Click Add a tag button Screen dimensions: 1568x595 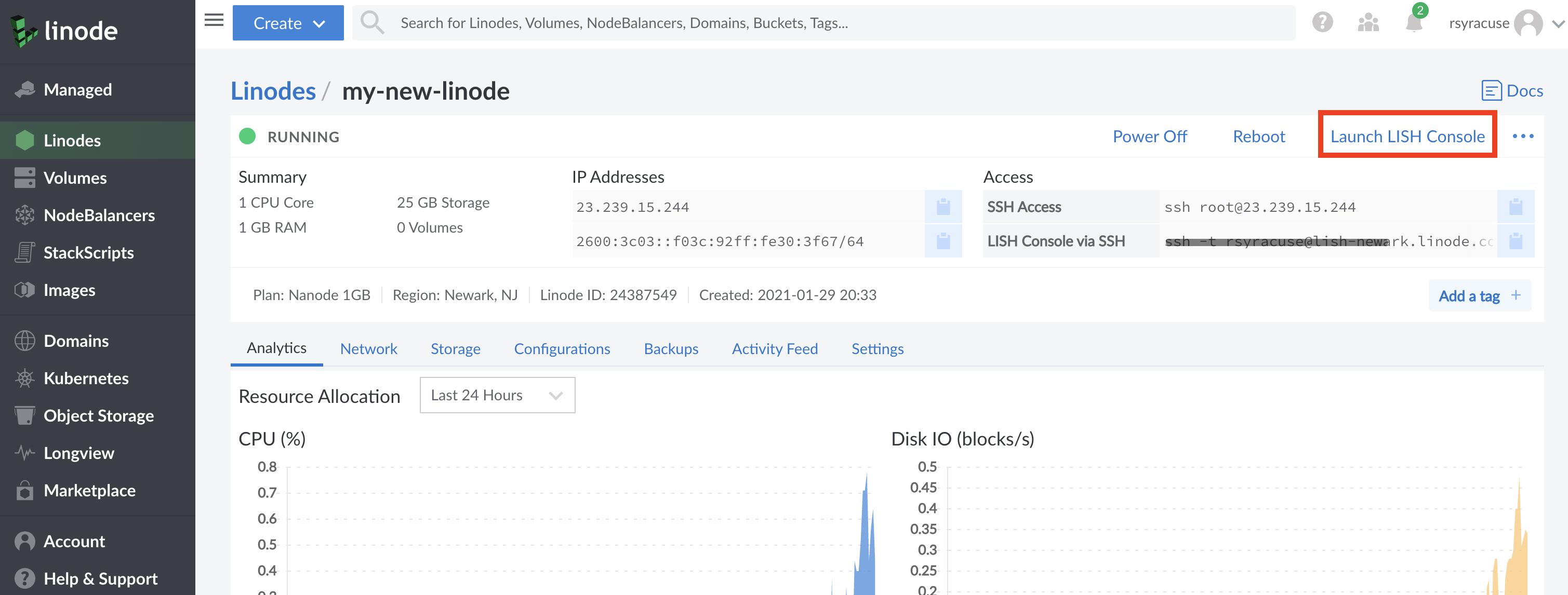pos(1479,295)
